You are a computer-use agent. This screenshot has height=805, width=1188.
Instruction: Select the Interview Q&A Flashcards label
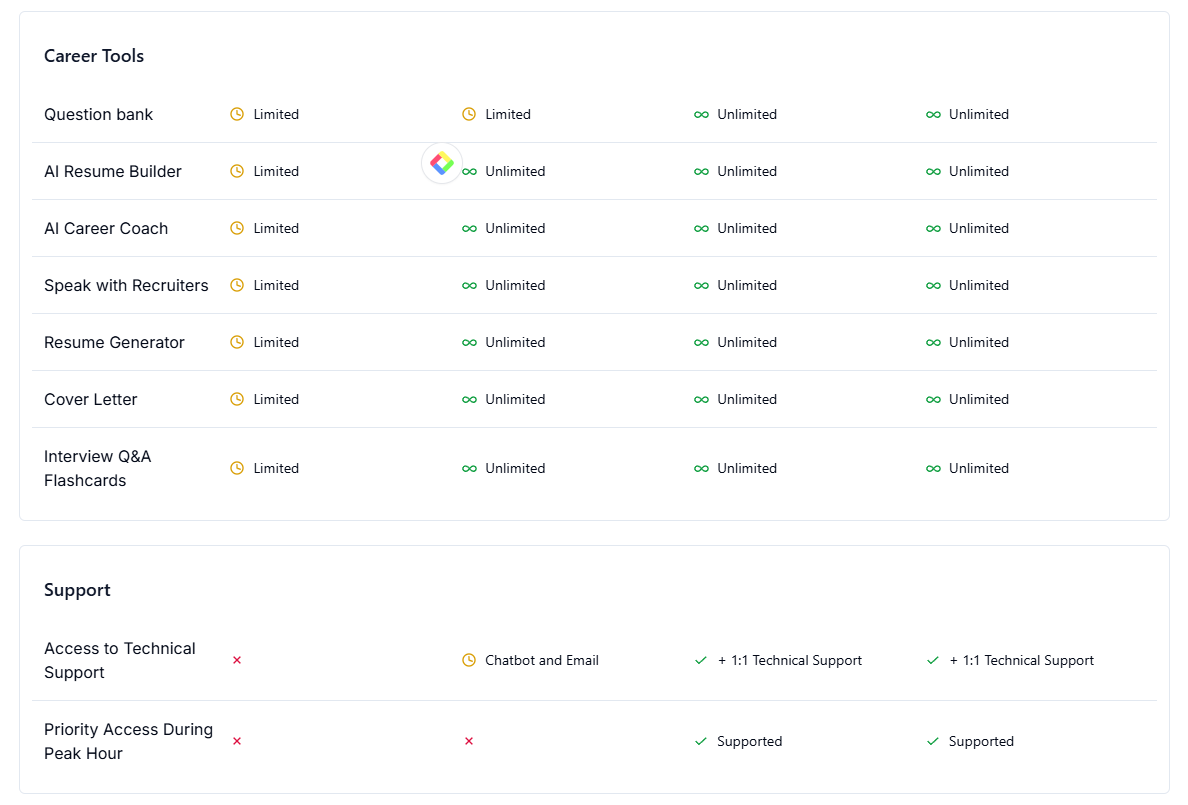pos(97,468)
